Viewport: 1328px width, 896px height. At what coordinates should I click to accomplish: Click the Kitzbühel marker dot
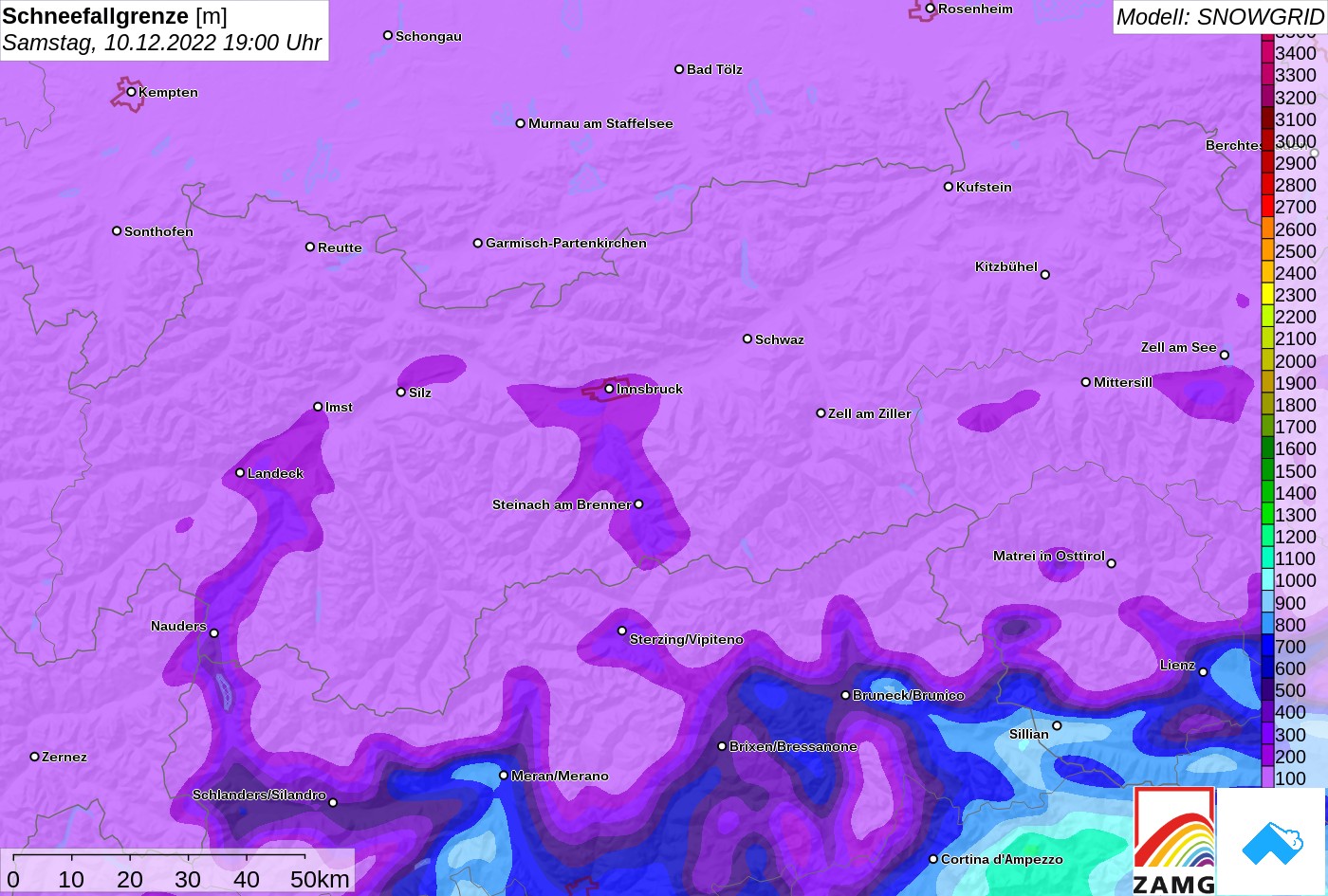[x=1044, y=275]
